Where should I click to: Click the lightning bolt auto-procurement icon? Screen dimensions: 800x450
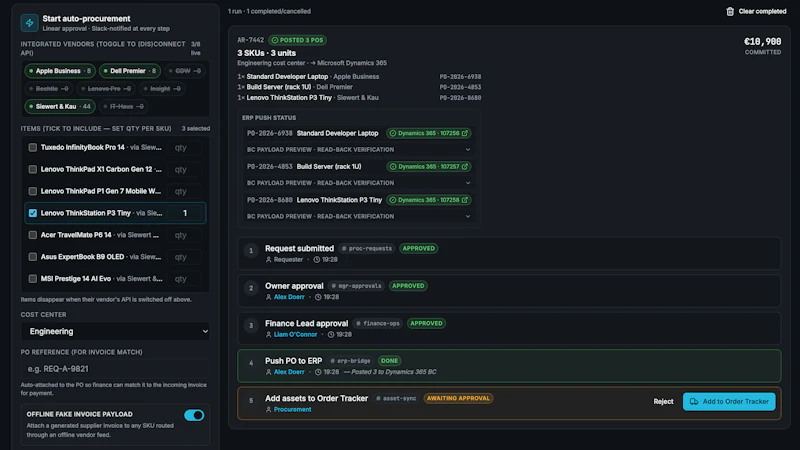click(x=30, y=23)
